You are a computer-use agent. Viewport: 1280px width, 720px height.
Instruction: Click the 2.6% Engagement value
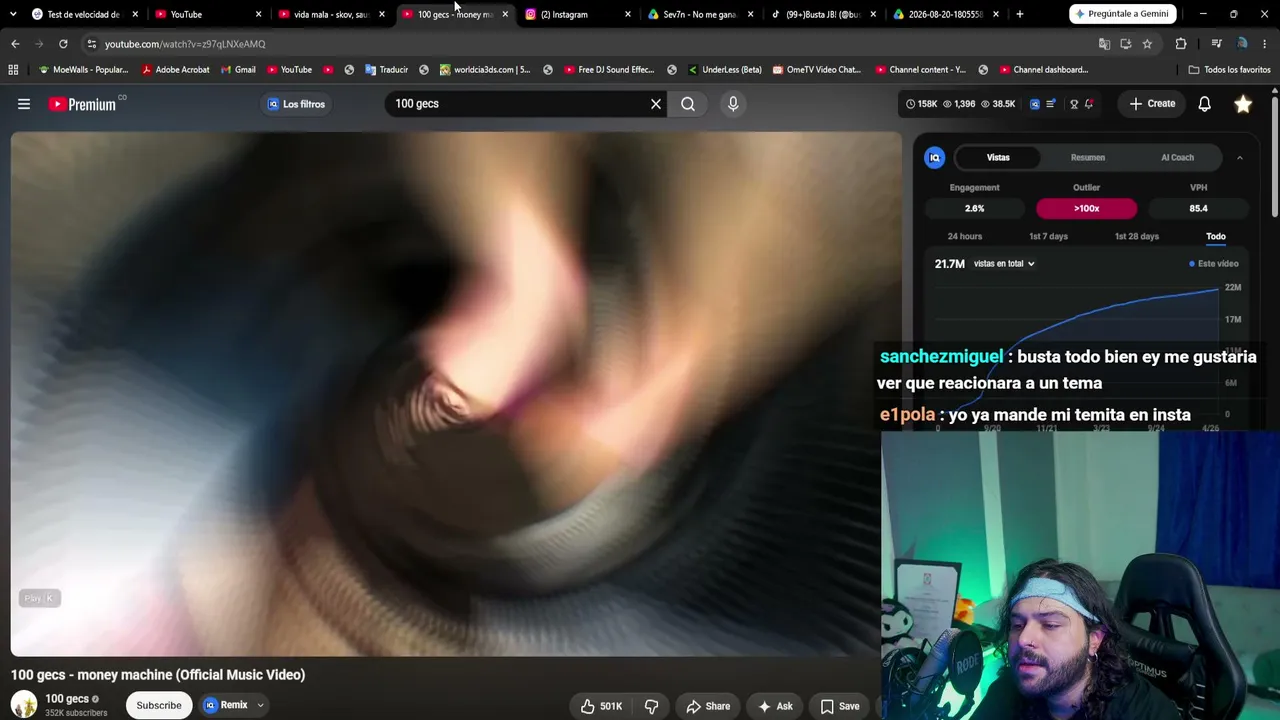click(974, 208)
